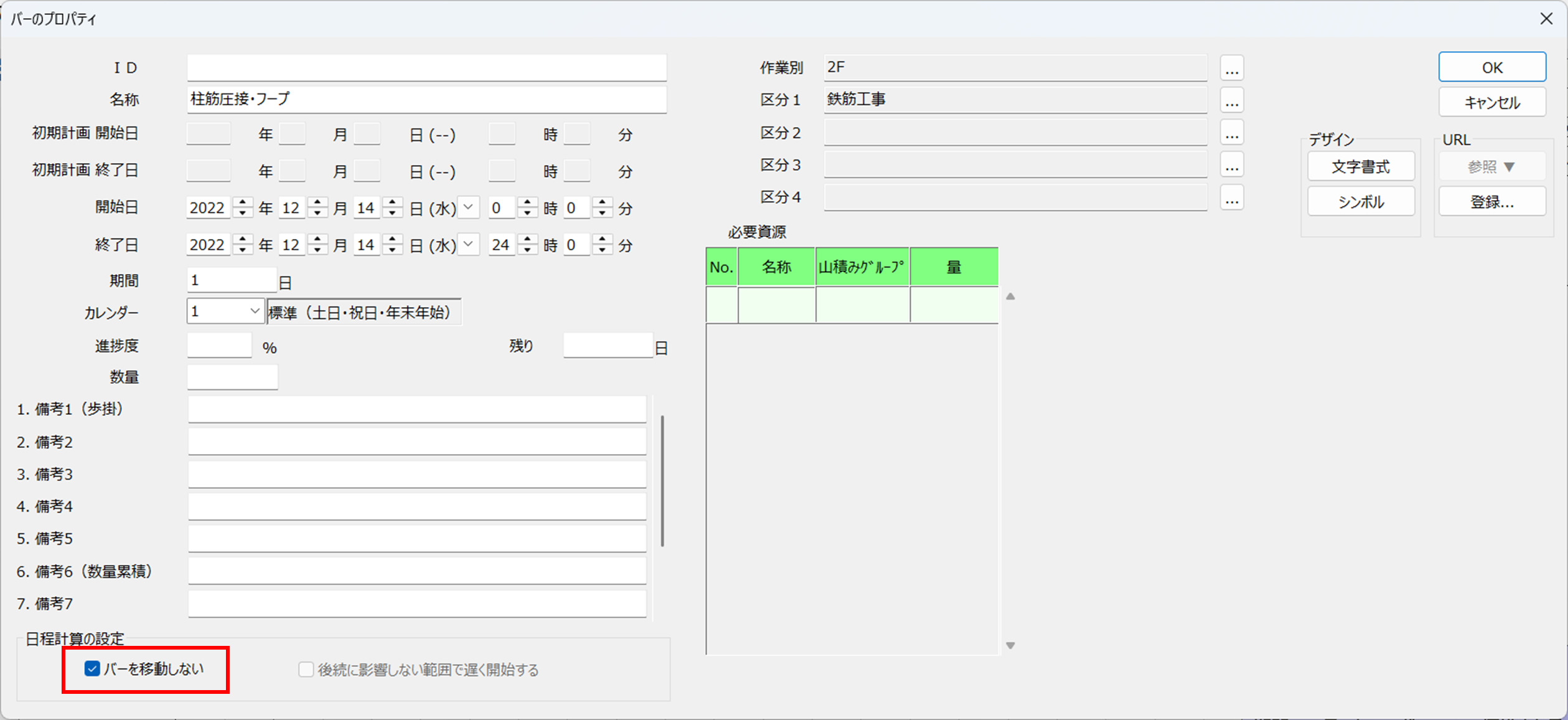Decrease the 終了日 hour with down arrow
1568x720 pixels.
pyautogui.click(x=528, y=250)
